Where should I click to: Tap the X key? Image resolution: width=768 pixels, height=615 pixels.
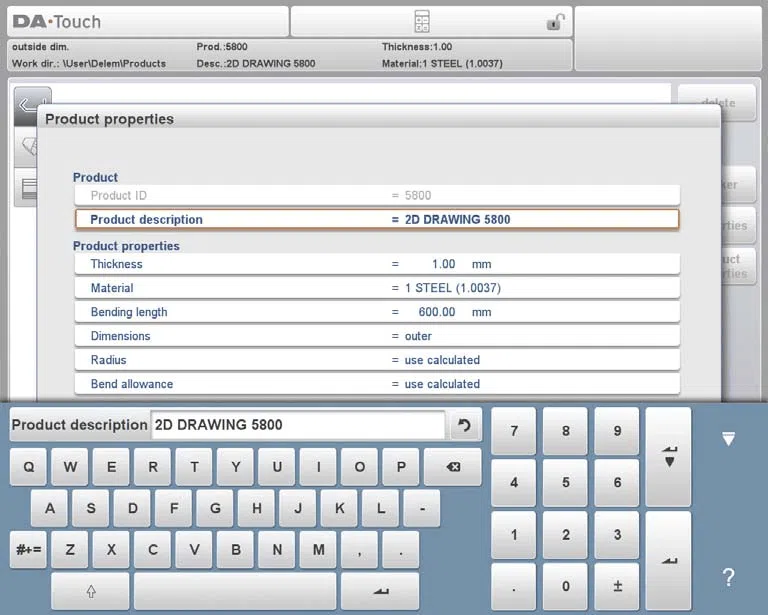(x=111, y=550)
